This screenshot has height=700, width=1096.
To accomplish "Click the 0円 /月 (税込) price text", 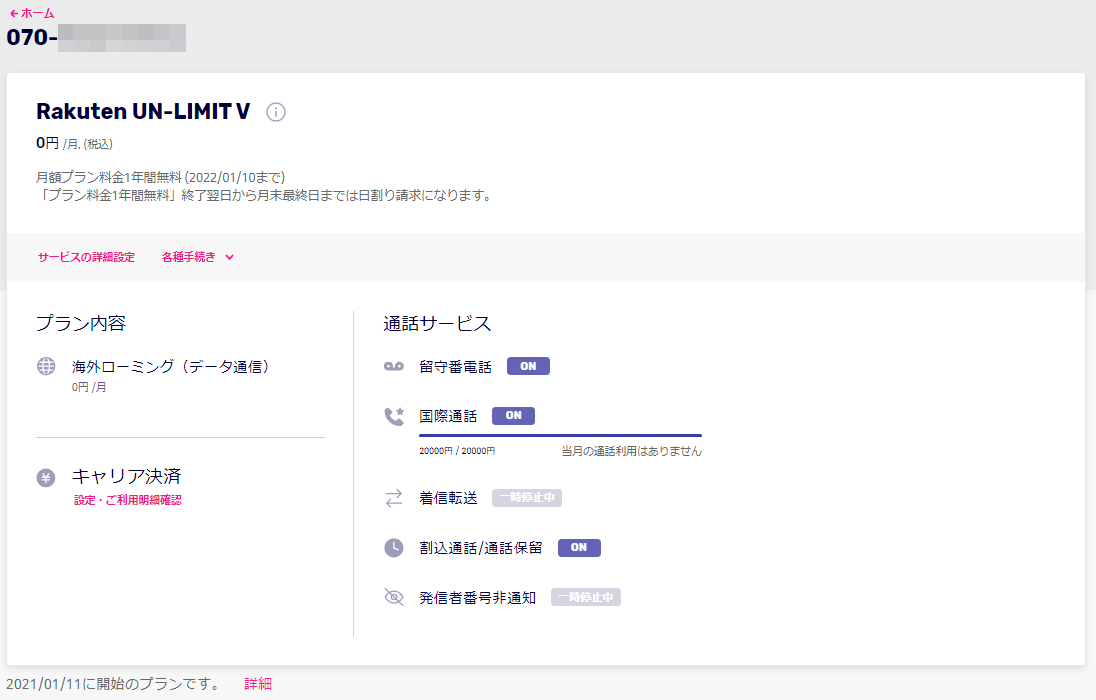I will 75,143.
